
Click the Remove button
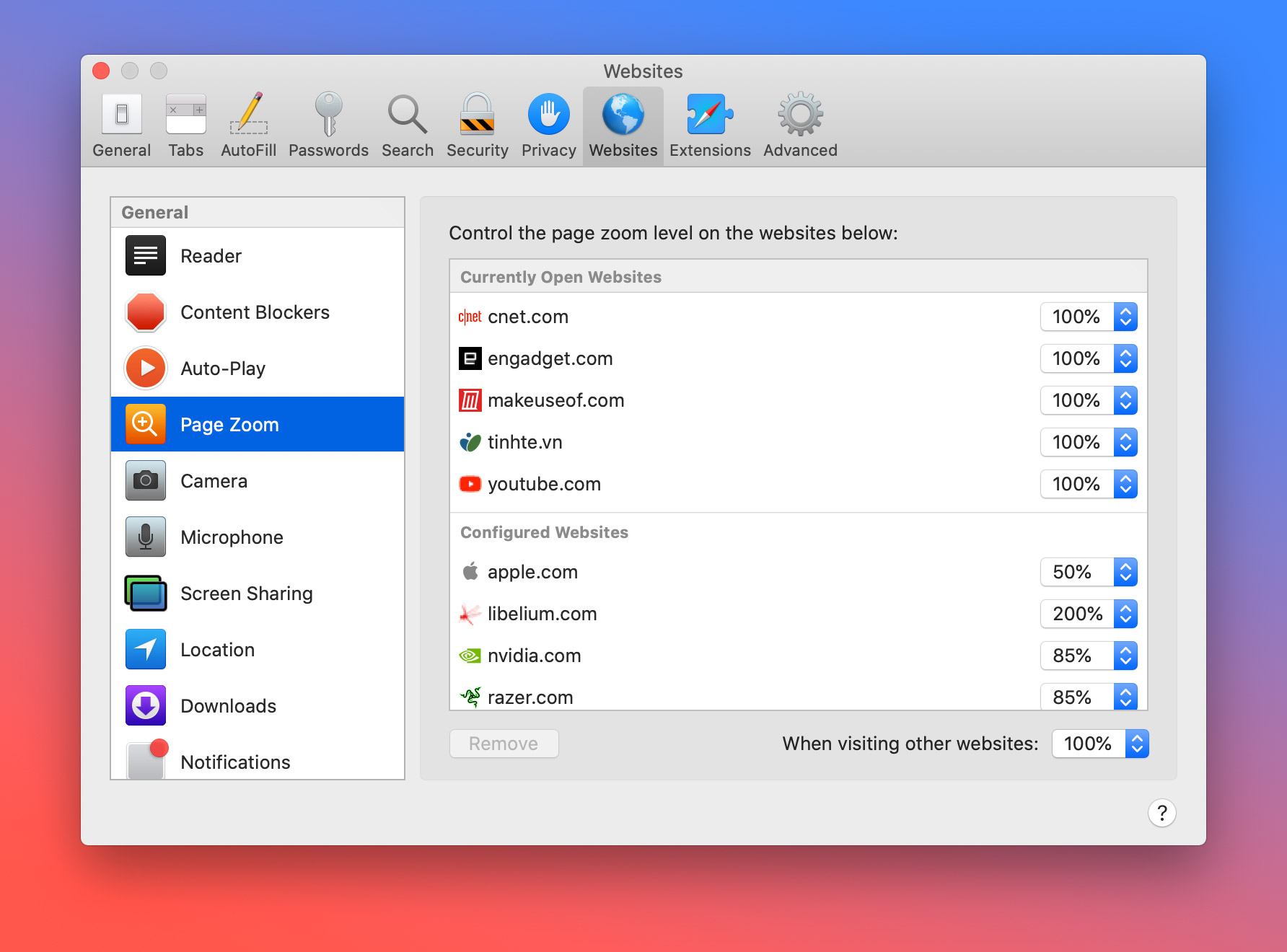pos(504,744)
